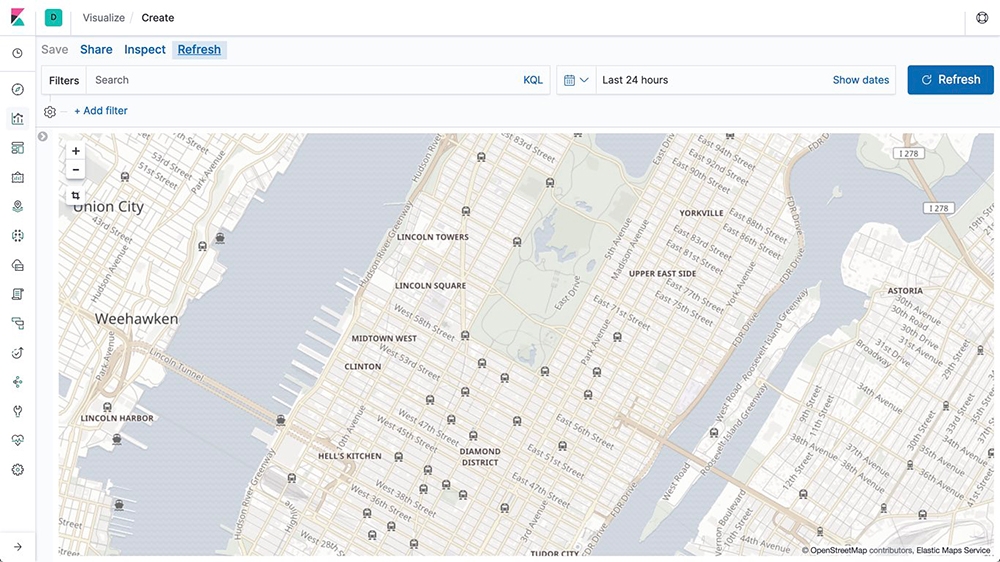Open the Graph app icon
The width and height of the screenshot is (1000, 562).
tap(18, 382)
